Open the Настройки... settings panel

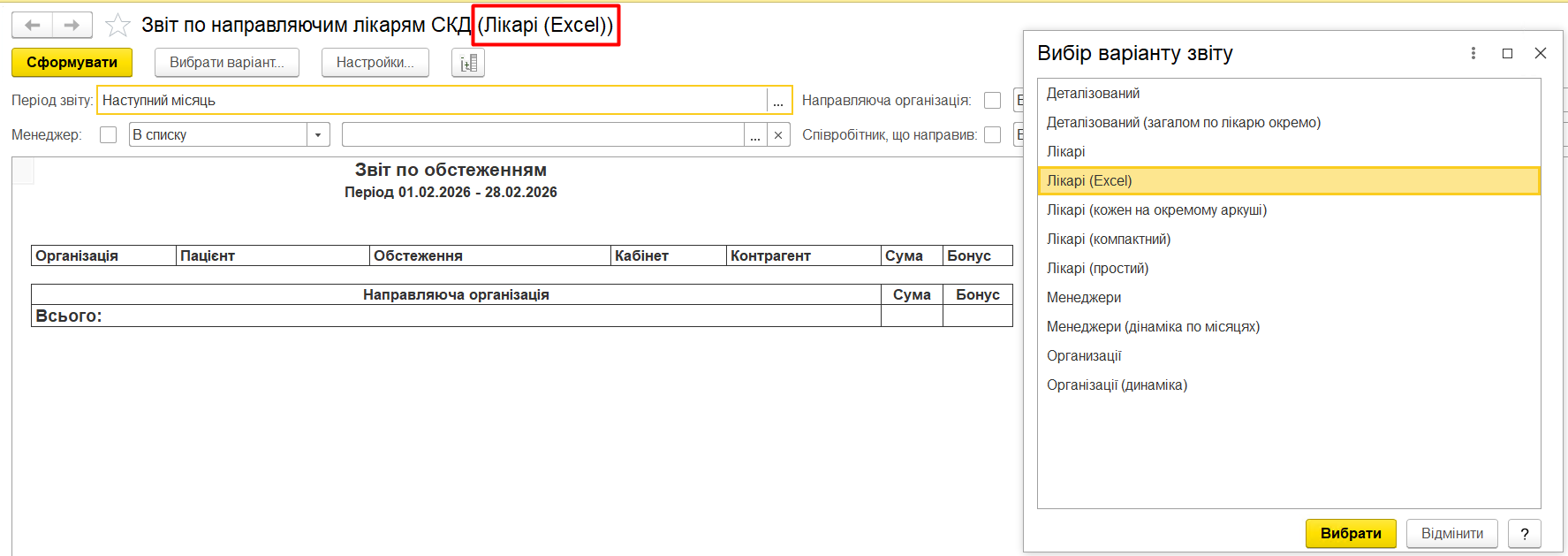375,63
